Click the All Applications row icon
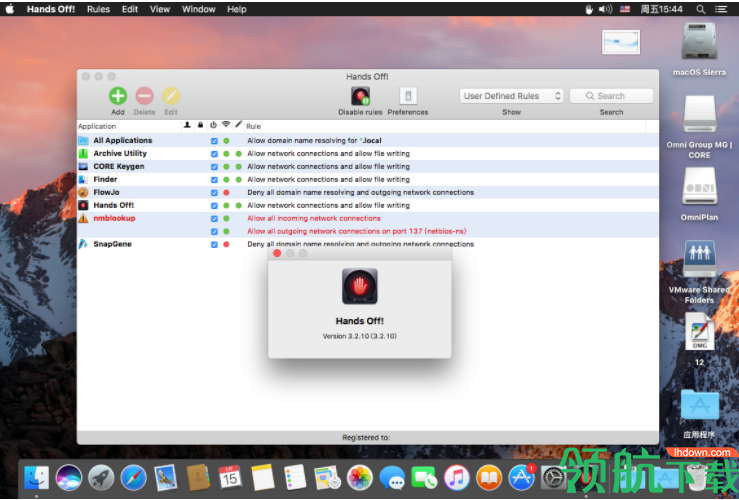The height and width of the screenshot is (500, 739). (x=83, y=140)
